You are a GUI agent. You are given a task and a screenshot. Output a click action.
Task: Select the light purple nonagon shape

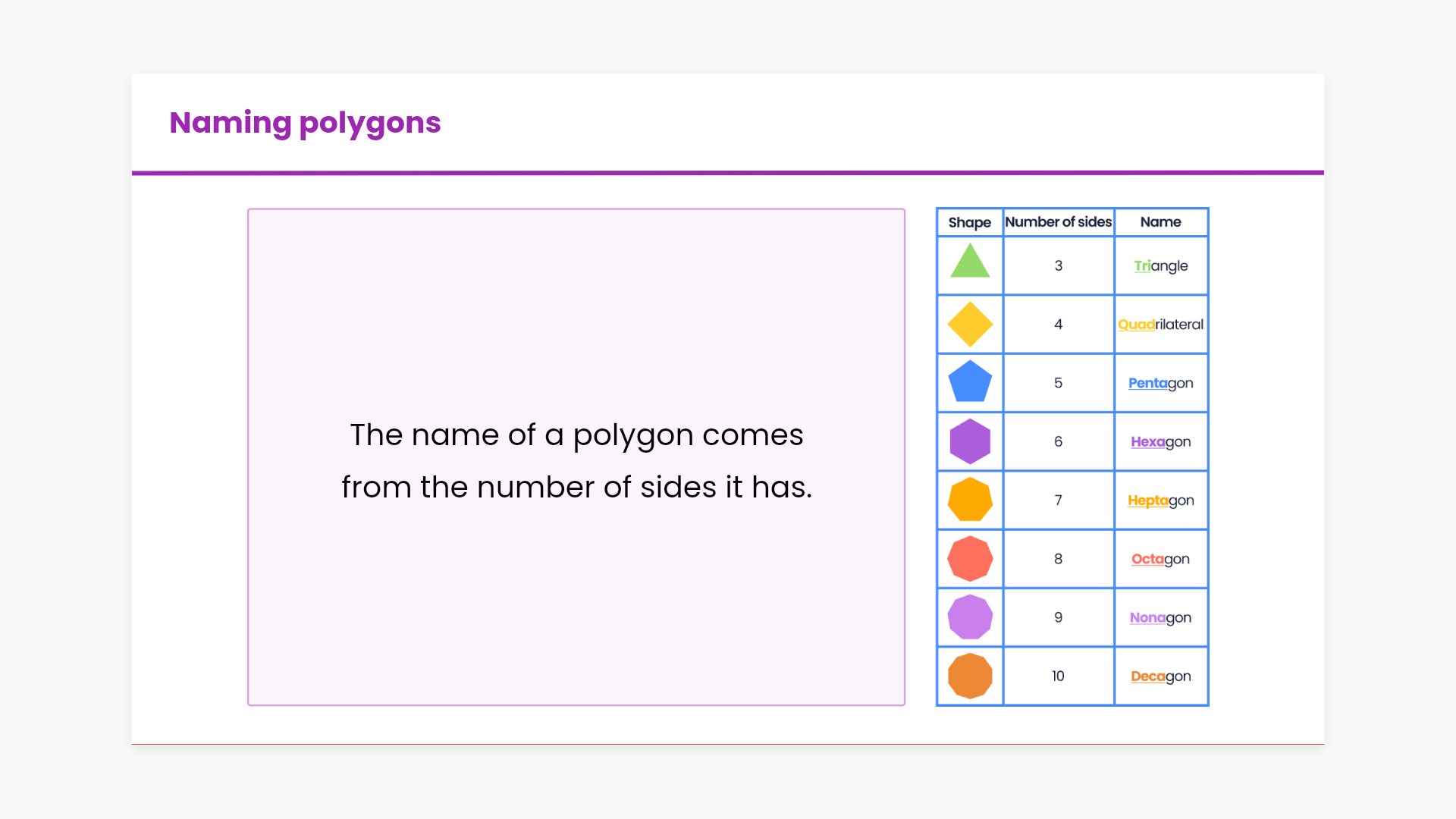[x=970, y=617]
